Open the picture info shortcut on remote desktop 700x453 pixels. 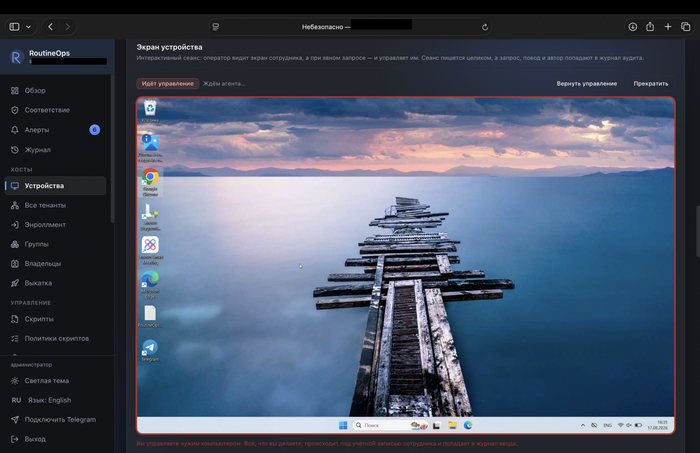point(150,148)
